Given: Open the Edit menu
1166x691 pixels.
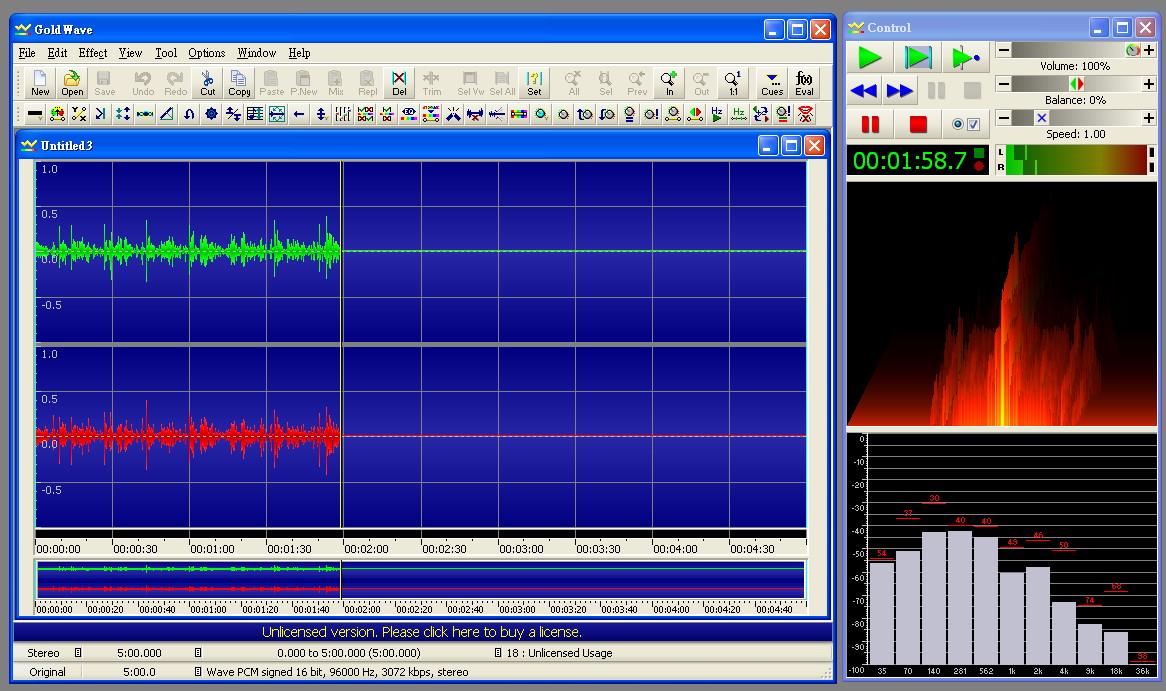Looking at the screenshot, I should [57, 53].
